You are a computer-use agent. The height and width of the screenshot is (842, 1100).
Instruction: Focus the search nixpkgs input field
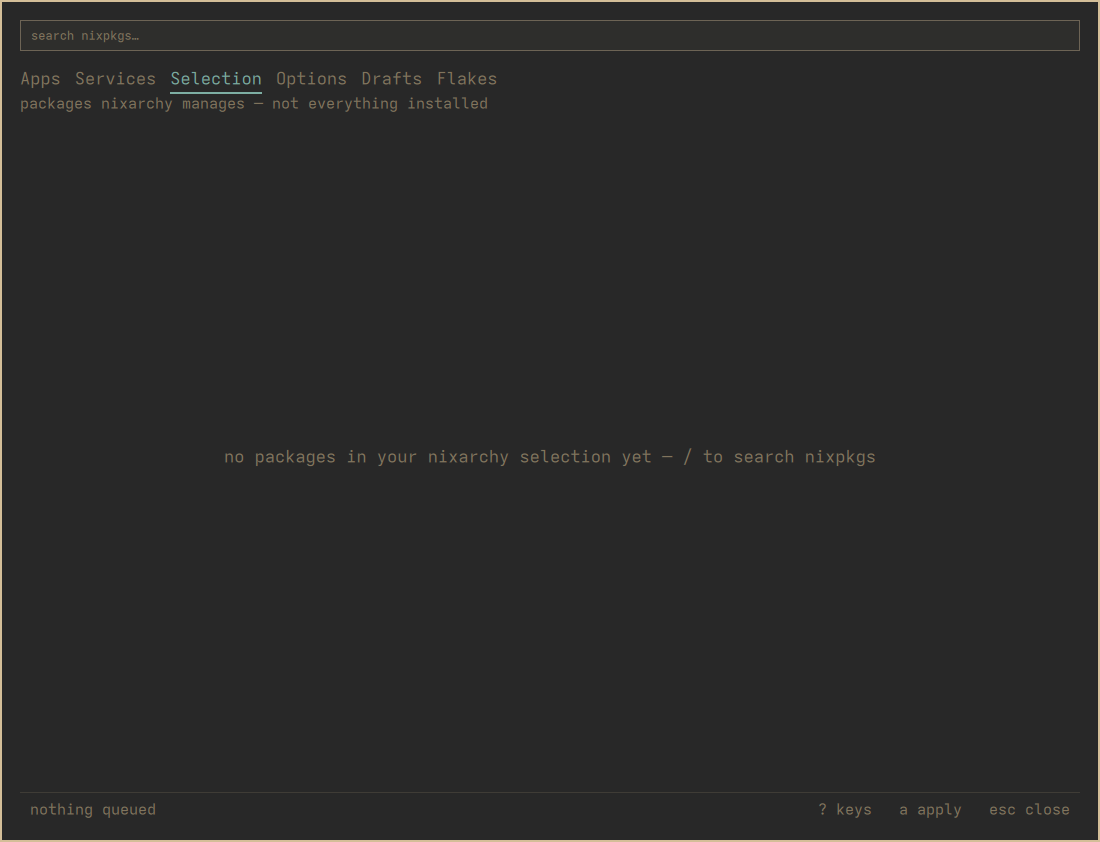coord(549,36)
